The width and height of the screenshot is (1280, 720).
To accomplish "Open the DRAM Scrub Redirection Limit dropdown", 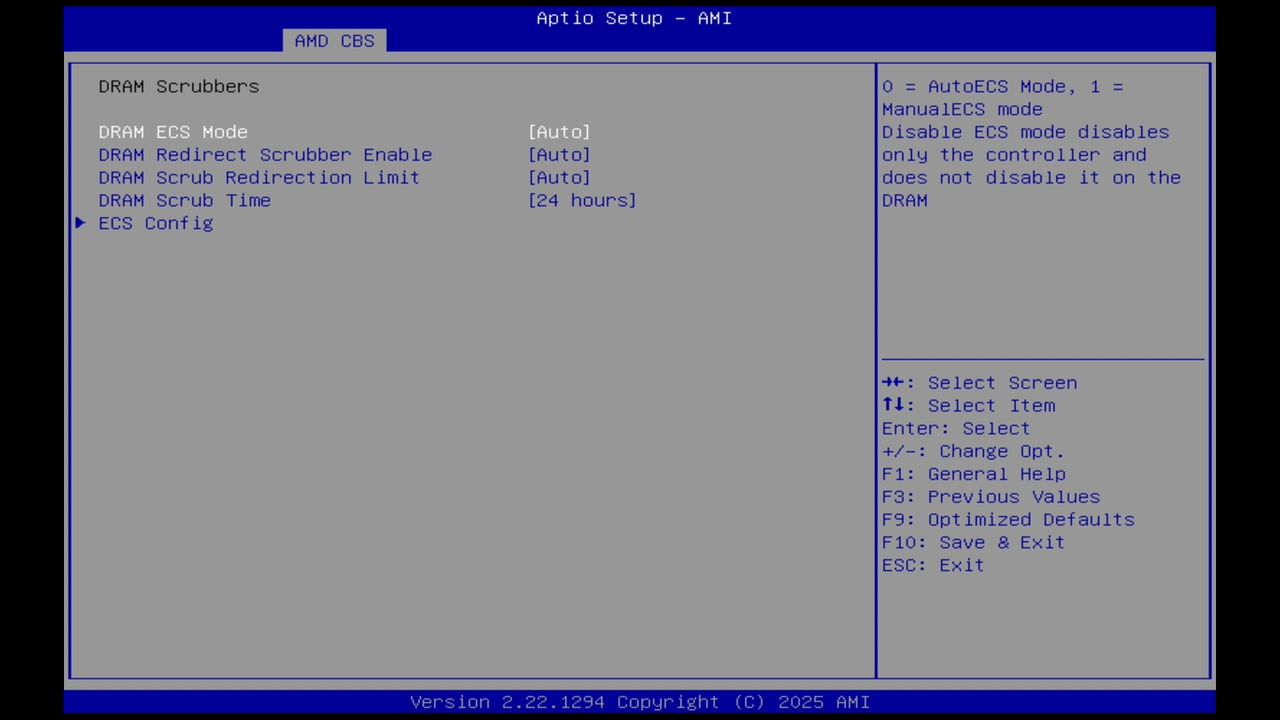I will point(559,177).
